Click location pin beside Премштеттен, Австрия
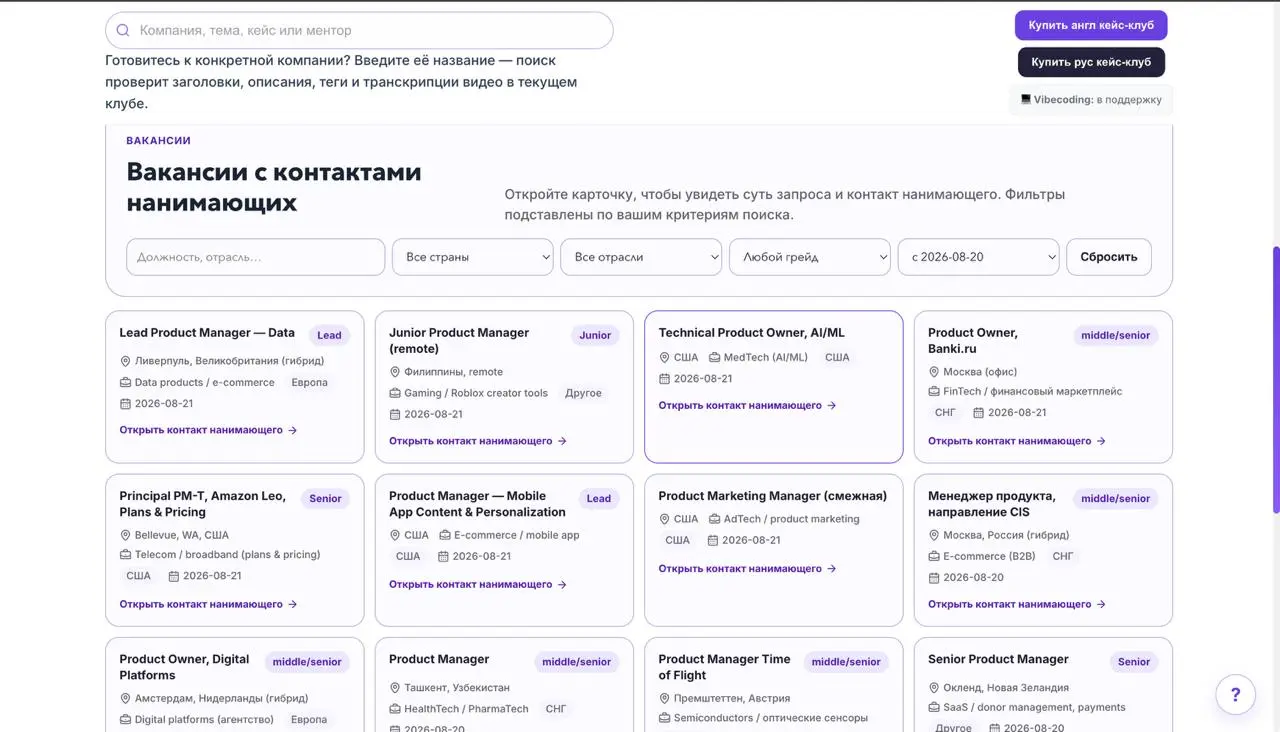1280x732 pixels. [x=665, y=698]
